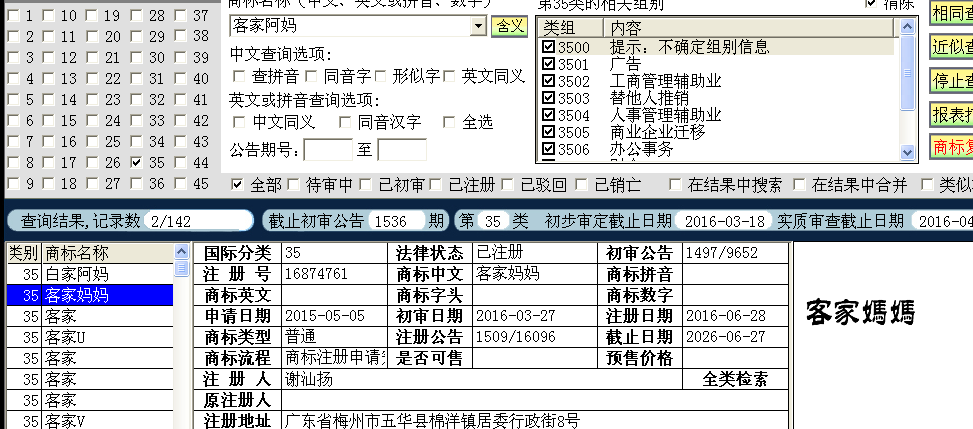
Task: Open the trademark name dropdown
Action: point(478,26)
